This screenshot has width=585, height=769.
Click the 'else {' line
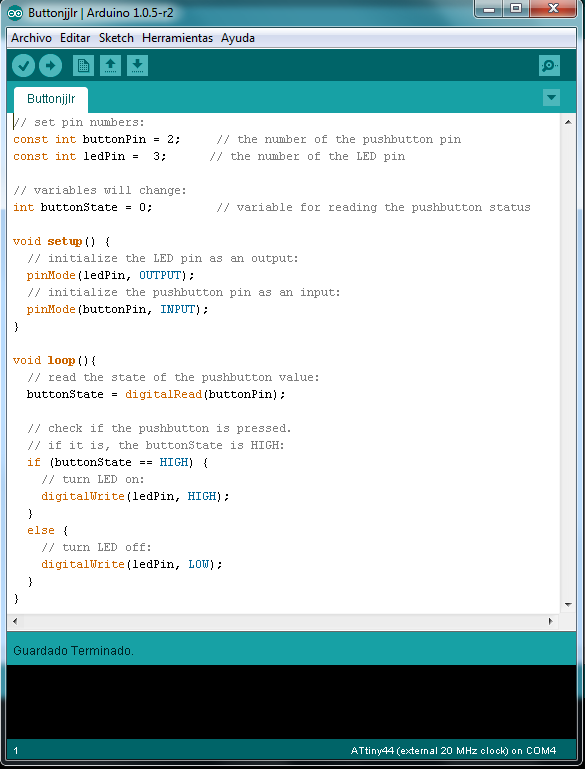point(48,530)
